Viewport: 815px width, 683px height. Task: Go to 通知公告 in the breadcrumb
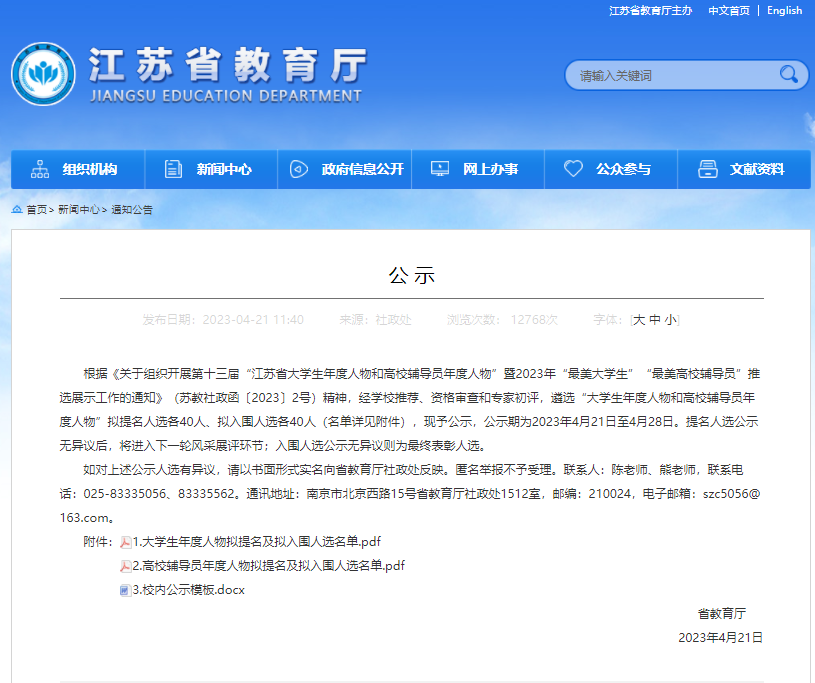[x=132, y=210]
